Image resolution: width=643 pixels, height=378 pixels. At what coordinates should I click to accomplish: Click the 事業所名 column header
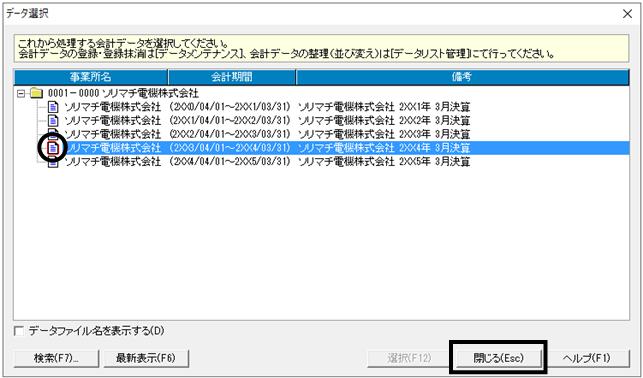point(91,77)
